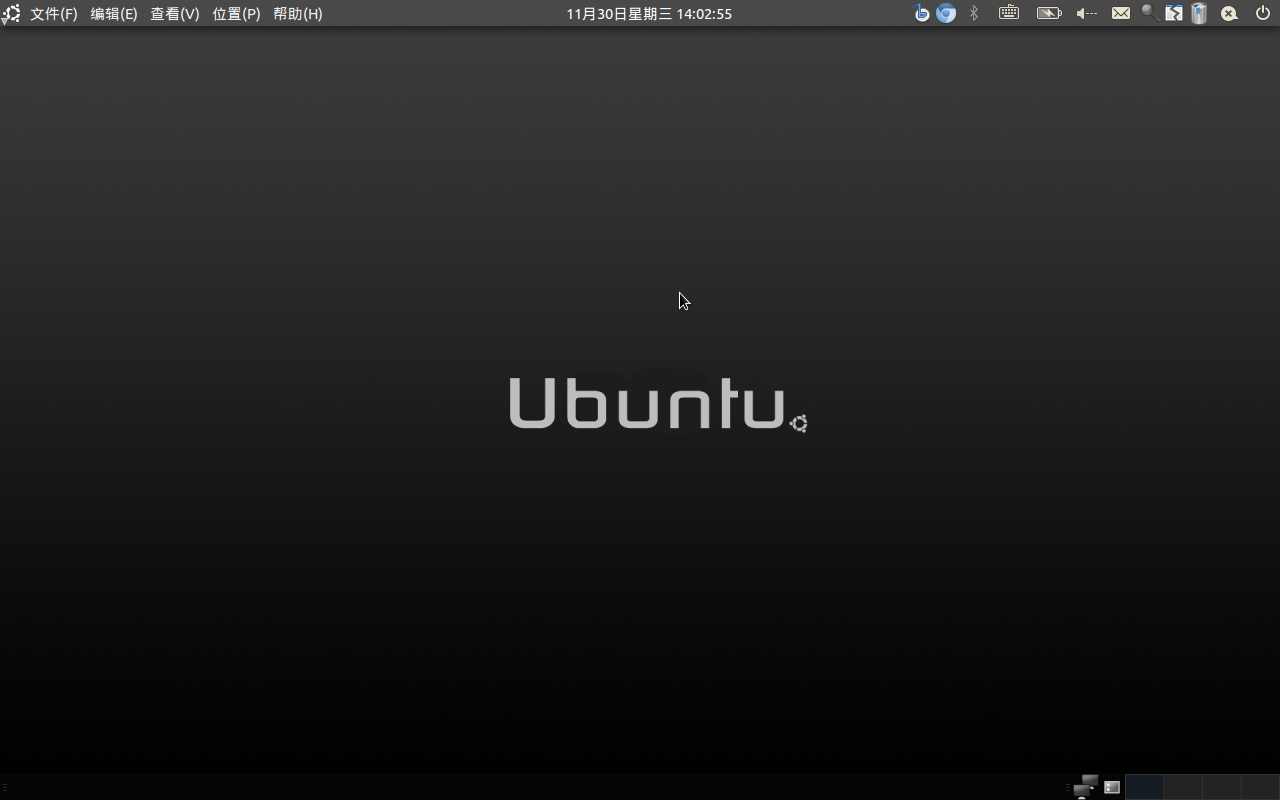The image size is (1280, 800).
Task: Click the magnifier search tray icon
Action: click(1150, 13)
